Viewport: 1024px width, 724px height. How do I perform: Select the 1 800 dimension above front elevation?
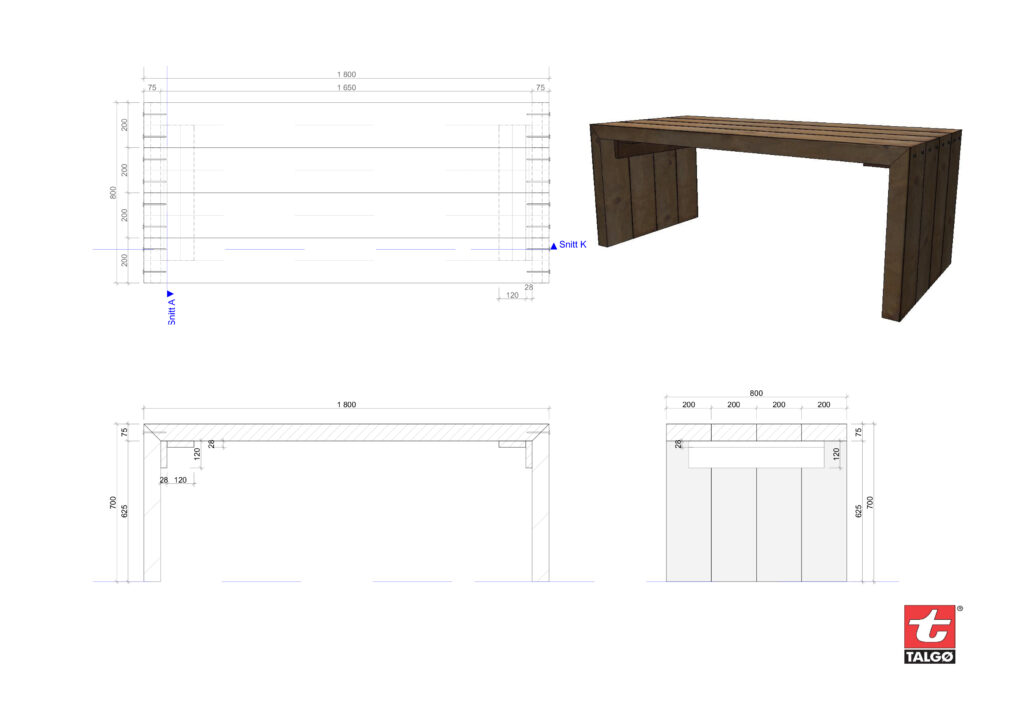click(346, 405)
